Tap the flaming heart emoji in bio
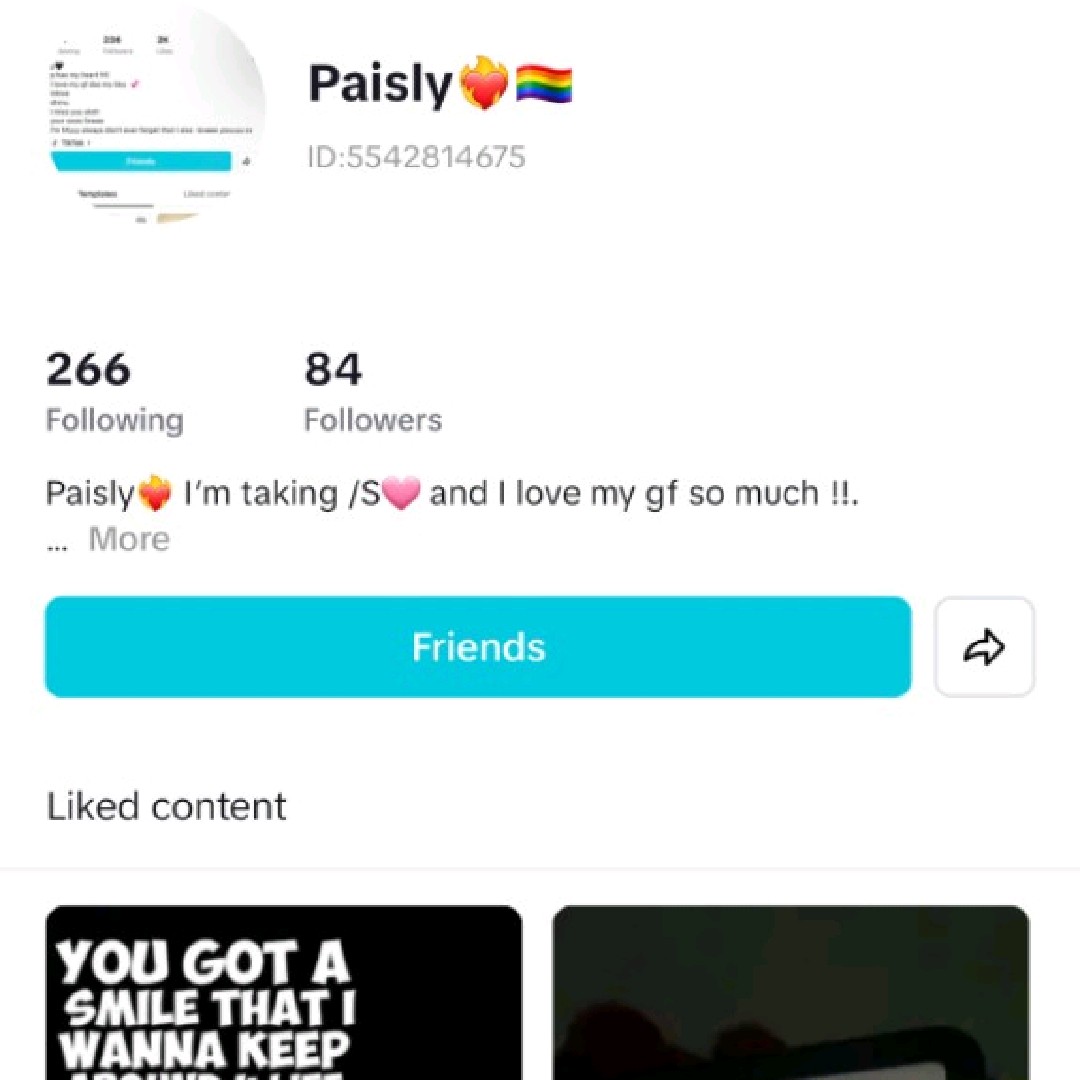The image size is (1080, 1080). coord(155,493)
